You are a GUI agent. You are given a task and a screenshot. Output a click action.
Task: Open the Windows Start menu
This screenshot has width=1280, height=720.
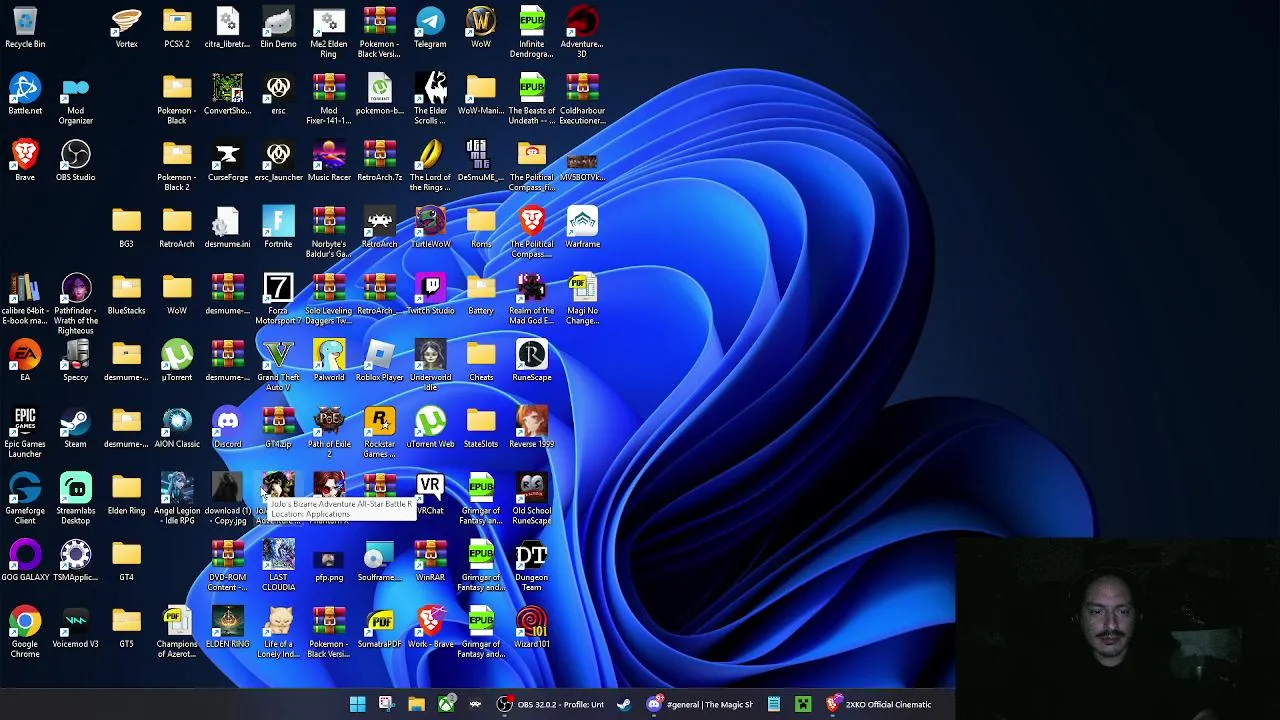point(357,704)
